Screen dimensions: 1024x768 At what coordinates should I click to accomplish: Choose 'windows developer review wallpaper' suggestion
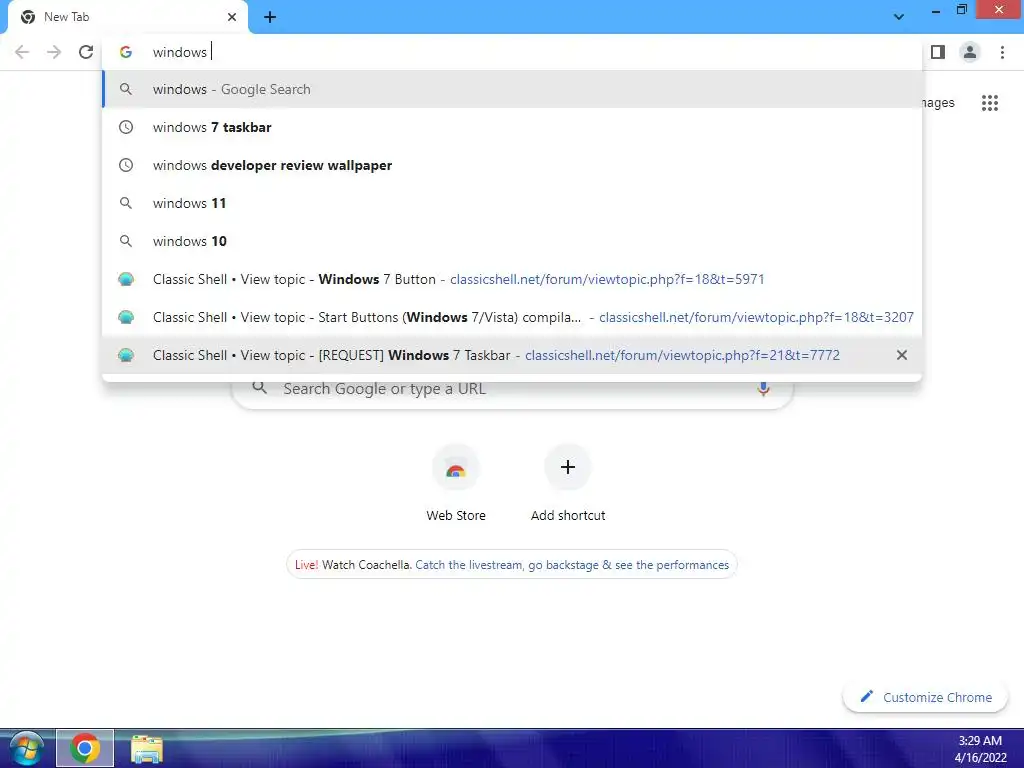coord(513,165)
